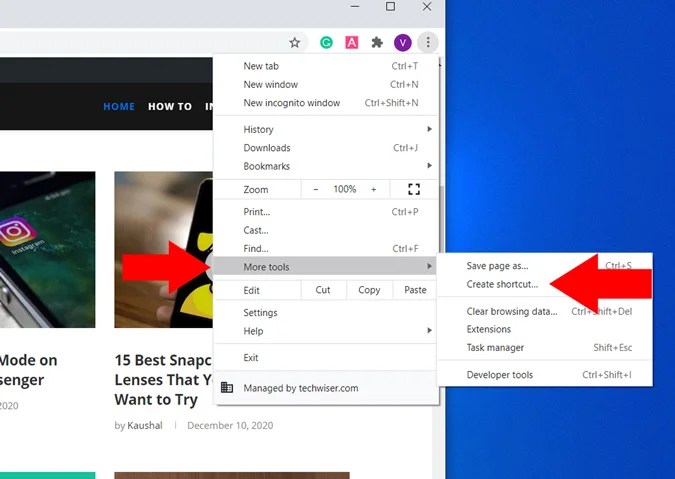
Task: Toggle fullscreen icon in Zoom row
Action: (x=414, y=189)
